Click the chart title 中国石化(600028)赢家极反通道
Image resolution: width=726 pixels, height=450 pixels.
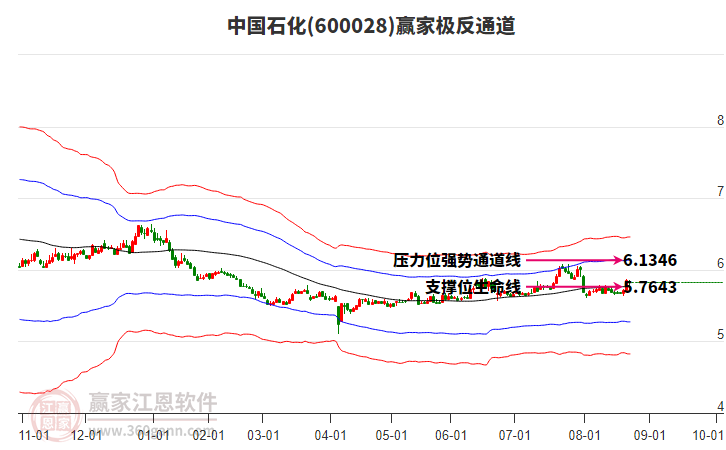[x=371, y=26]
